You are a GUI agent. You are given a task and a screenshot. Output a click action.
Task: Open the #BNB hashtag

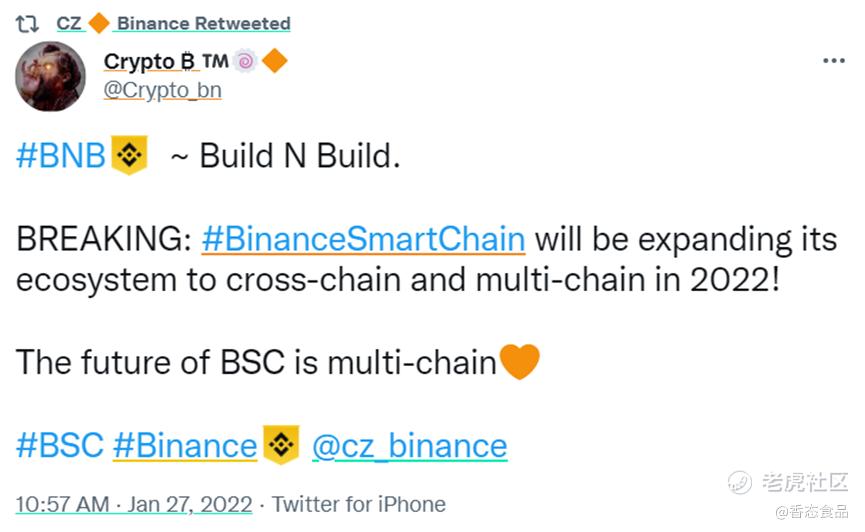pyautogui.click(x=61, y=155)
